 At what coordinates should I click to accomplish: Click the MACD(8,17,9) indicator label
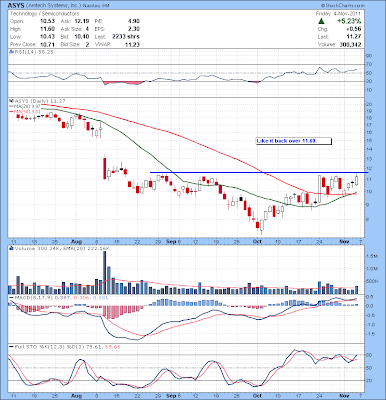click(x=33, y=297)
